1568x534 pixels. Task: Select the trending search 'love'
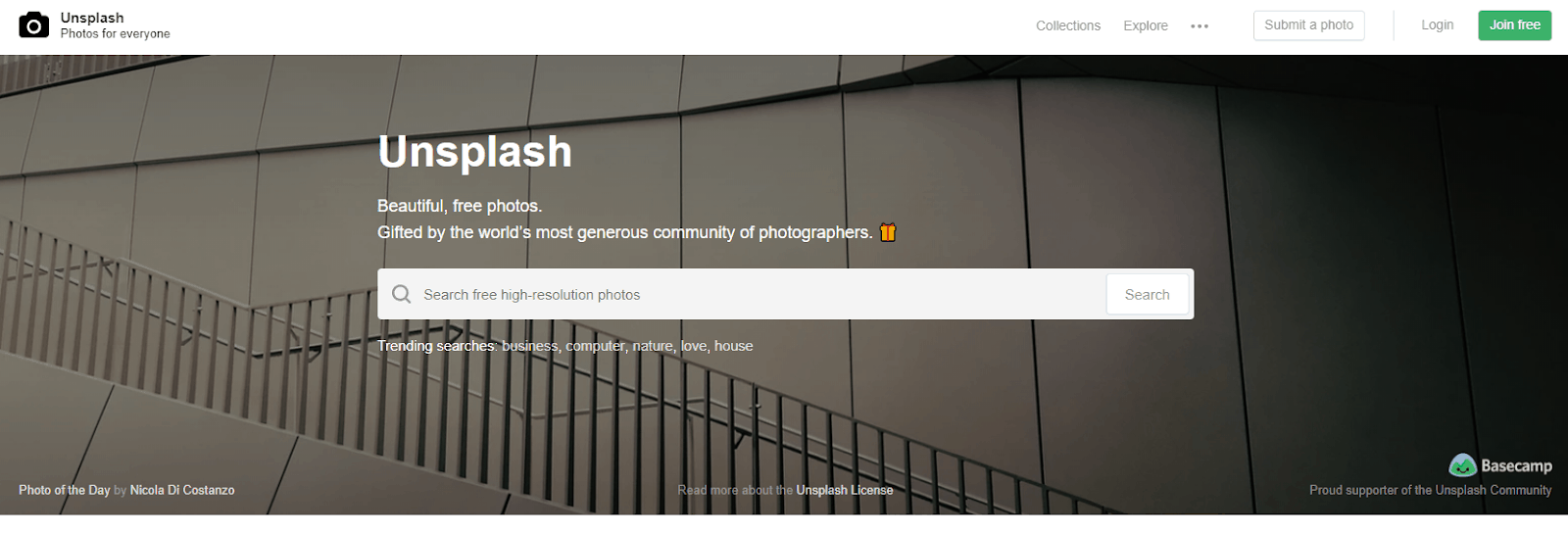tap(693, 346)
